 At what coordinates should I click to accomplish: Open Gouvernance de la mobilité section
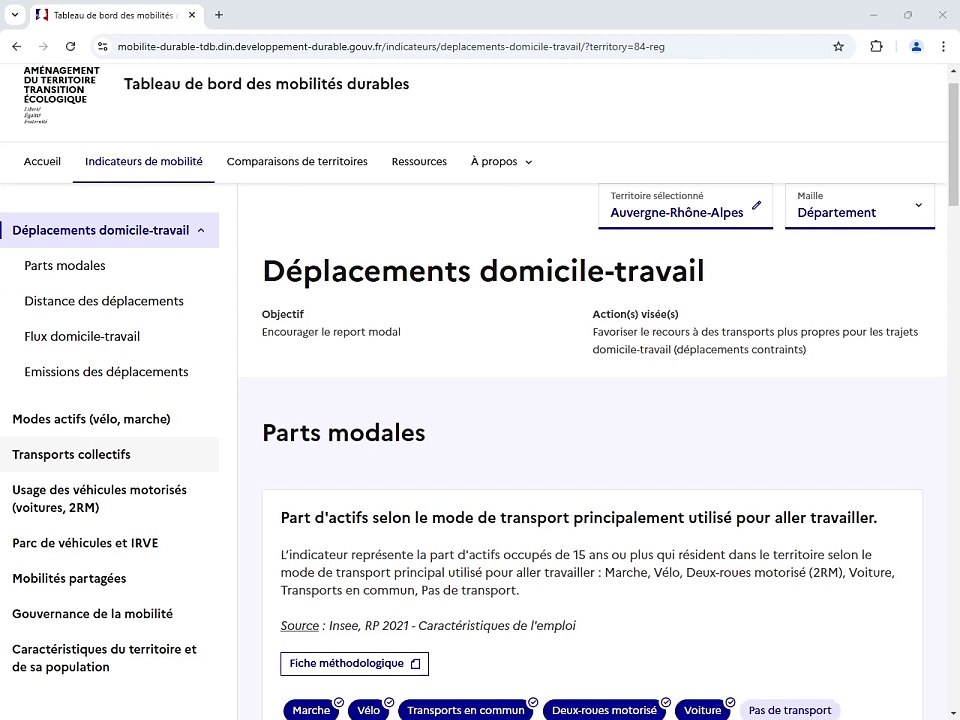pyautogui.click(x=92, y=614)
